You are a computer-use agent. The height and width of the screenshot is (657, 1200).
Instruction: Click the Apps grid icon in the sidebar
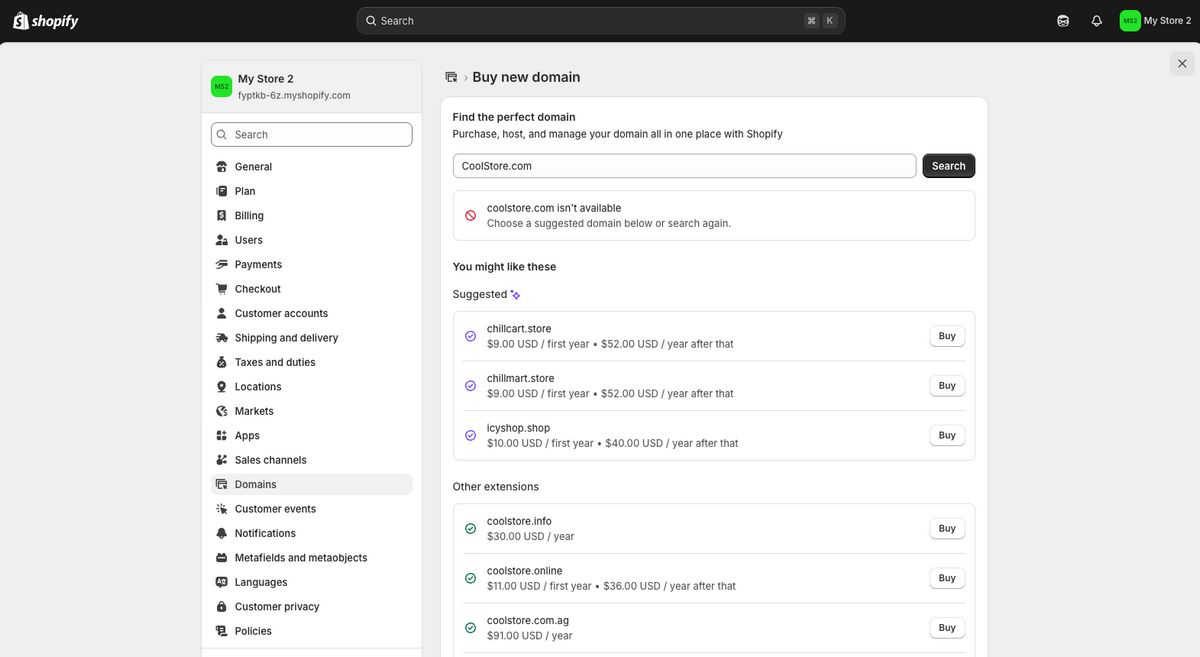coord(222,436)
